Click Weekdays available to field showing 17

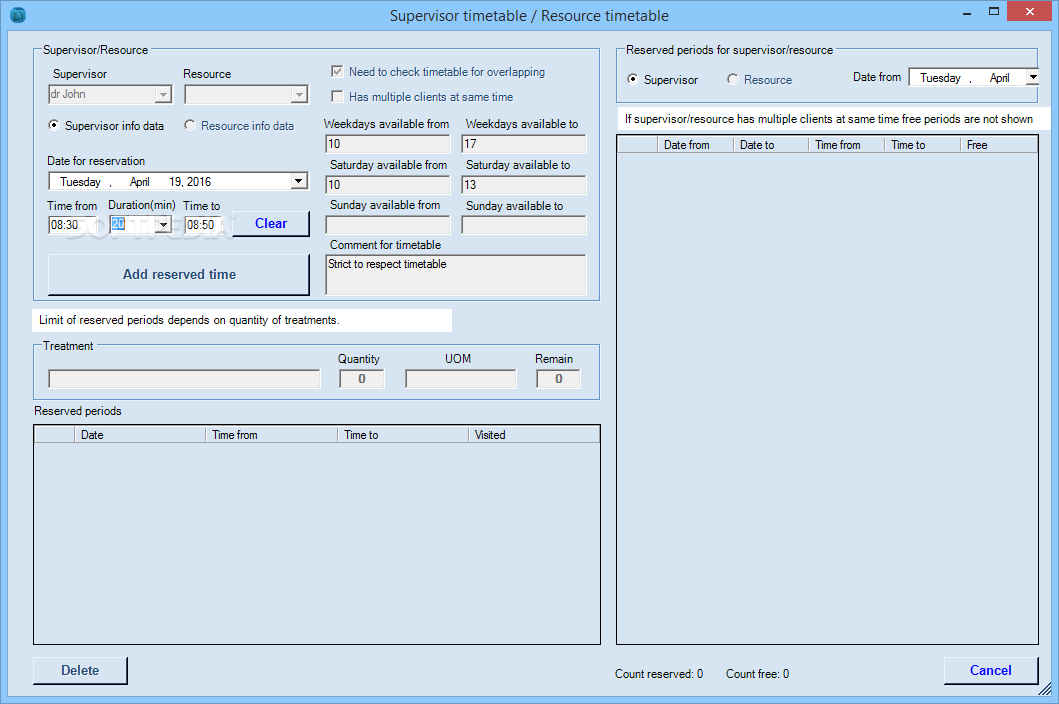pos(523,144)
